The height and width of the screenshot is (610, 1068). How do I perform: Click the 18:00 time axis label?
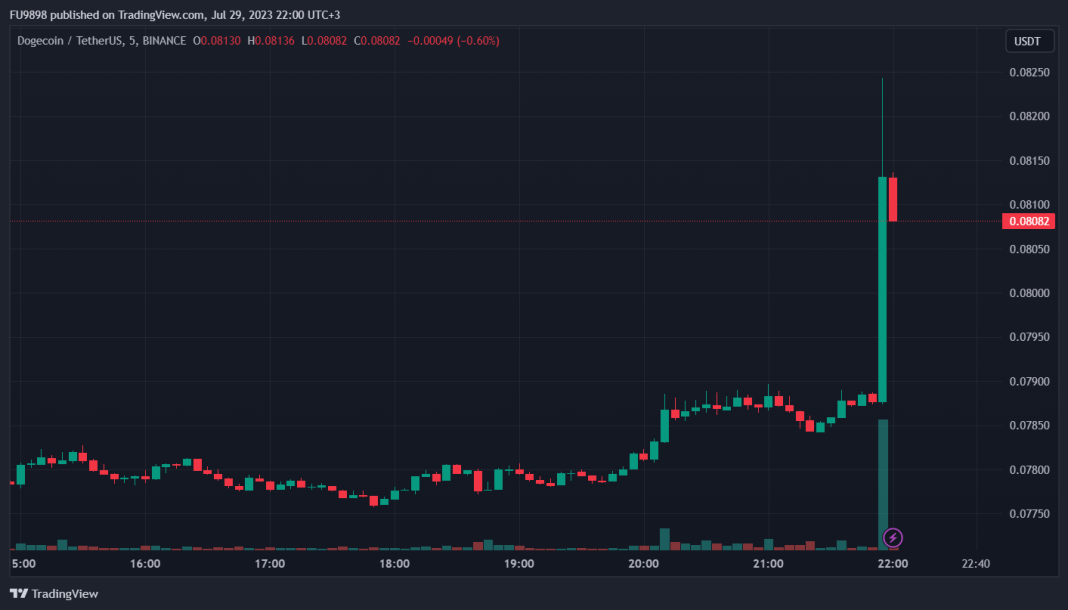(394, 564)
